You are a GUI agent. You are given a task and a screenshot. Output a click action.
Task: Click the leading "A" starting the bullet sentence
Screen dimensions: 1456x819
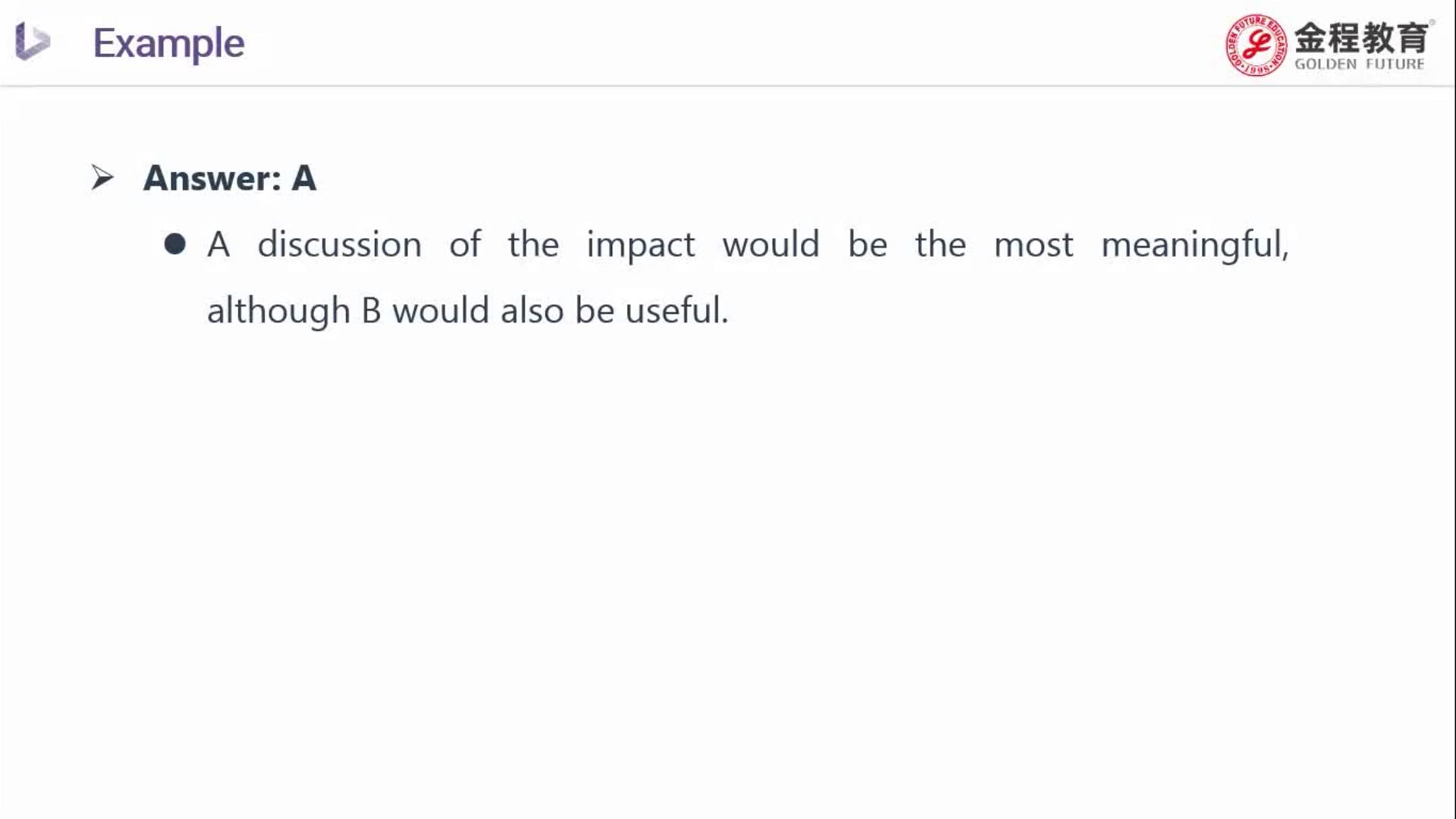pos(218,245)
